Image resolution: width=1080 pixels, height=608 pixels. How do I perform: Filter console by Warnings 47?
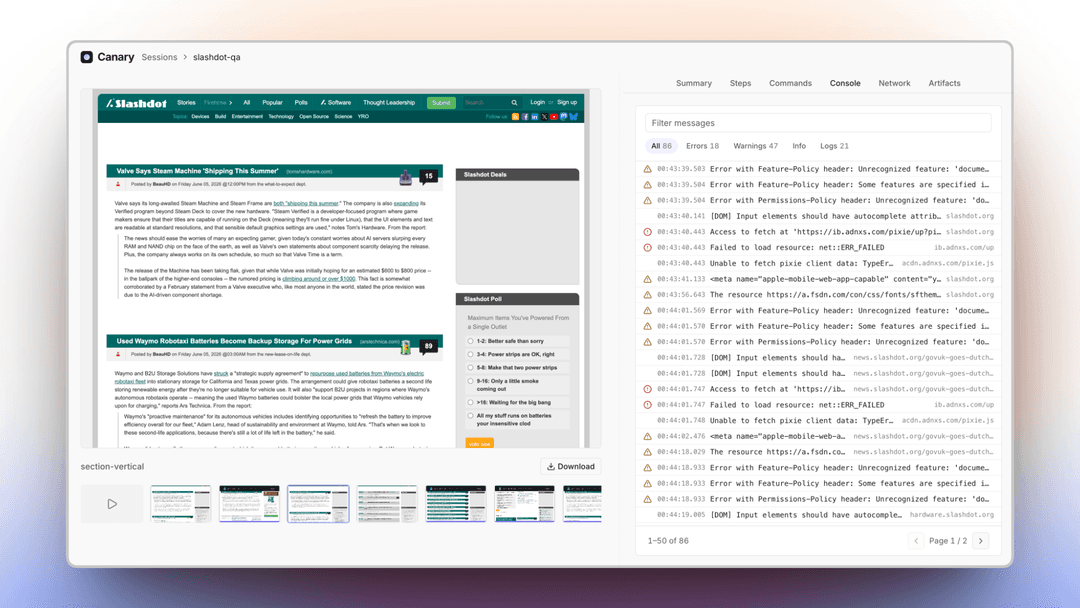[755, 146]
